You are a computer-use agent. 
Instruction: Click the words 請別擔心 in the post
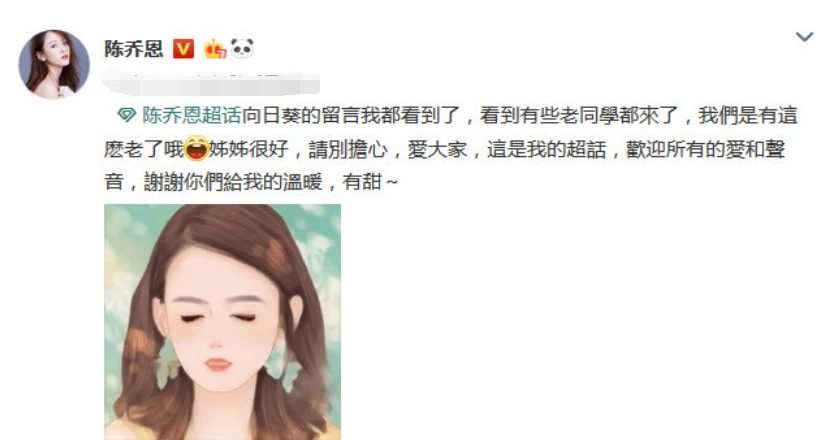click(x=348, y=149)
